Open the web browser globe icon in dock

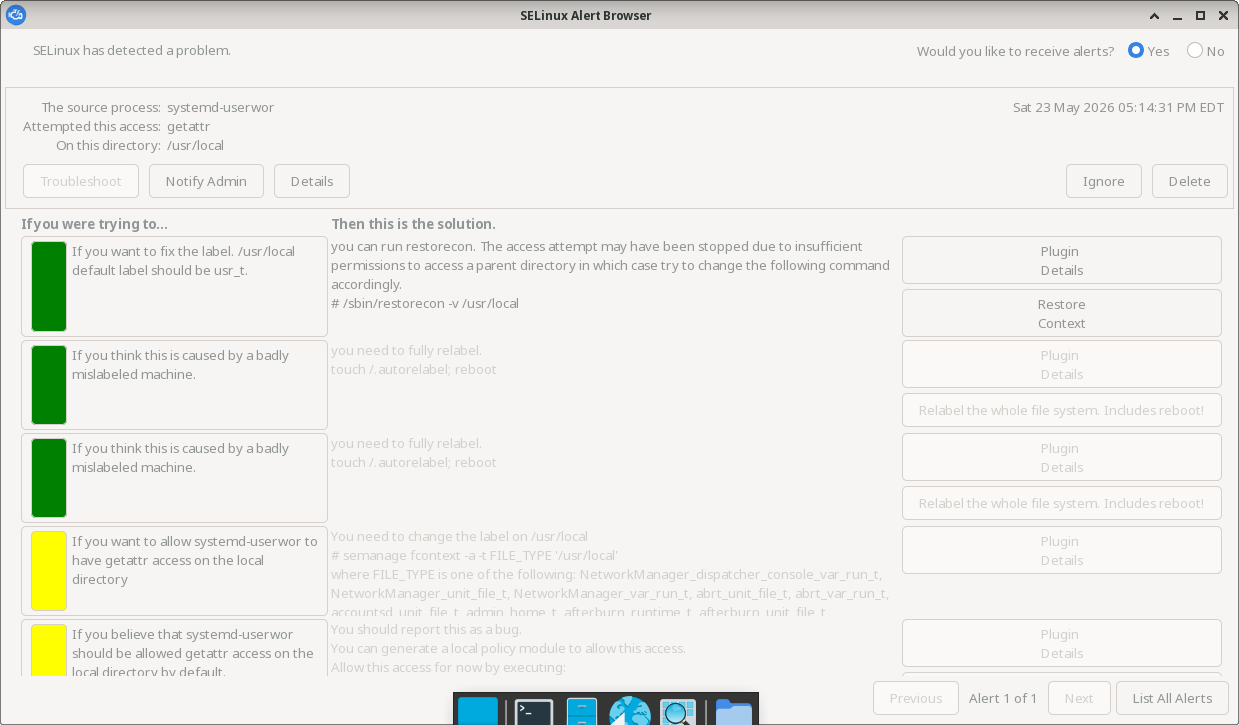[x=630, y=712]
